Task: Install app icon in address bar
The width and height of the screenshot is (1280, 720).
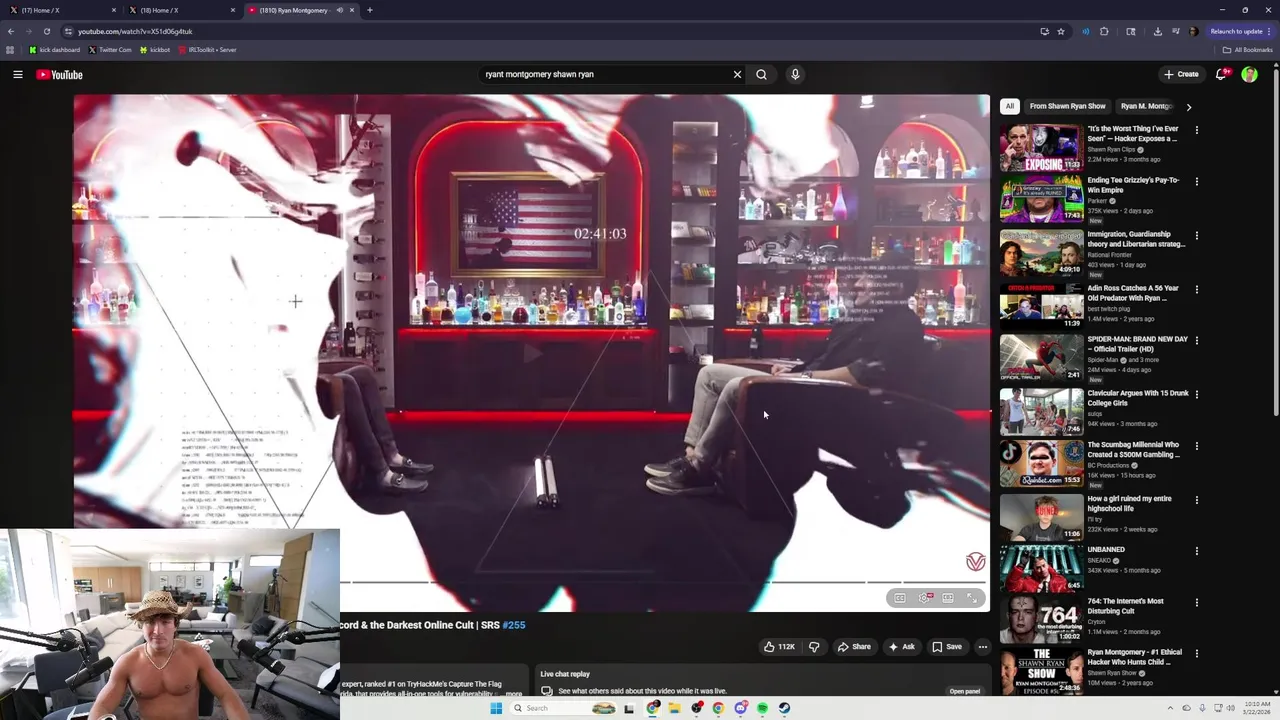Action: coord(1044,31)
